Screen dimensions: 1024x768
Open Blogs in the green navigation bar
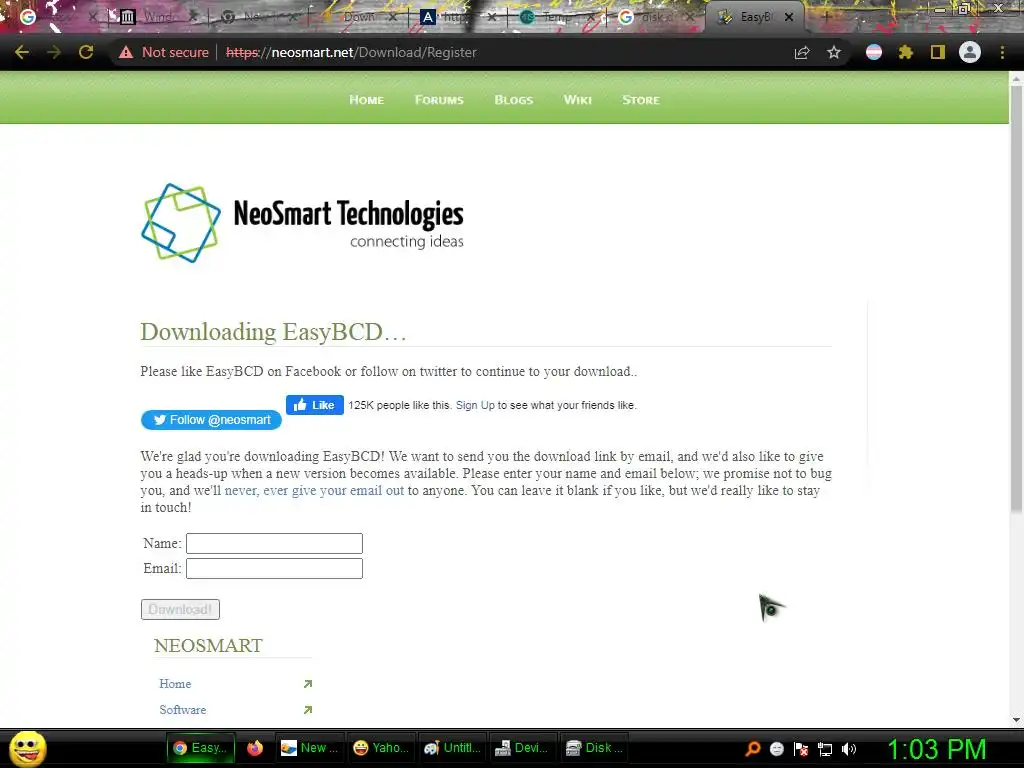coord(513,100)
